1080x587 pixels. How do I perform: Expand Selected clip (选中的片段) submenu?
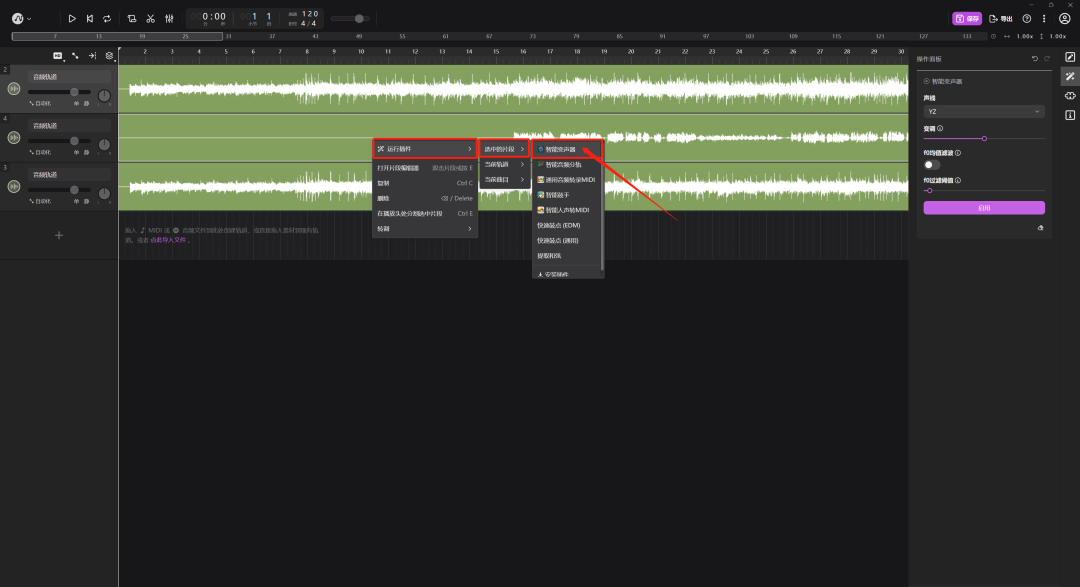pos(504,149)
